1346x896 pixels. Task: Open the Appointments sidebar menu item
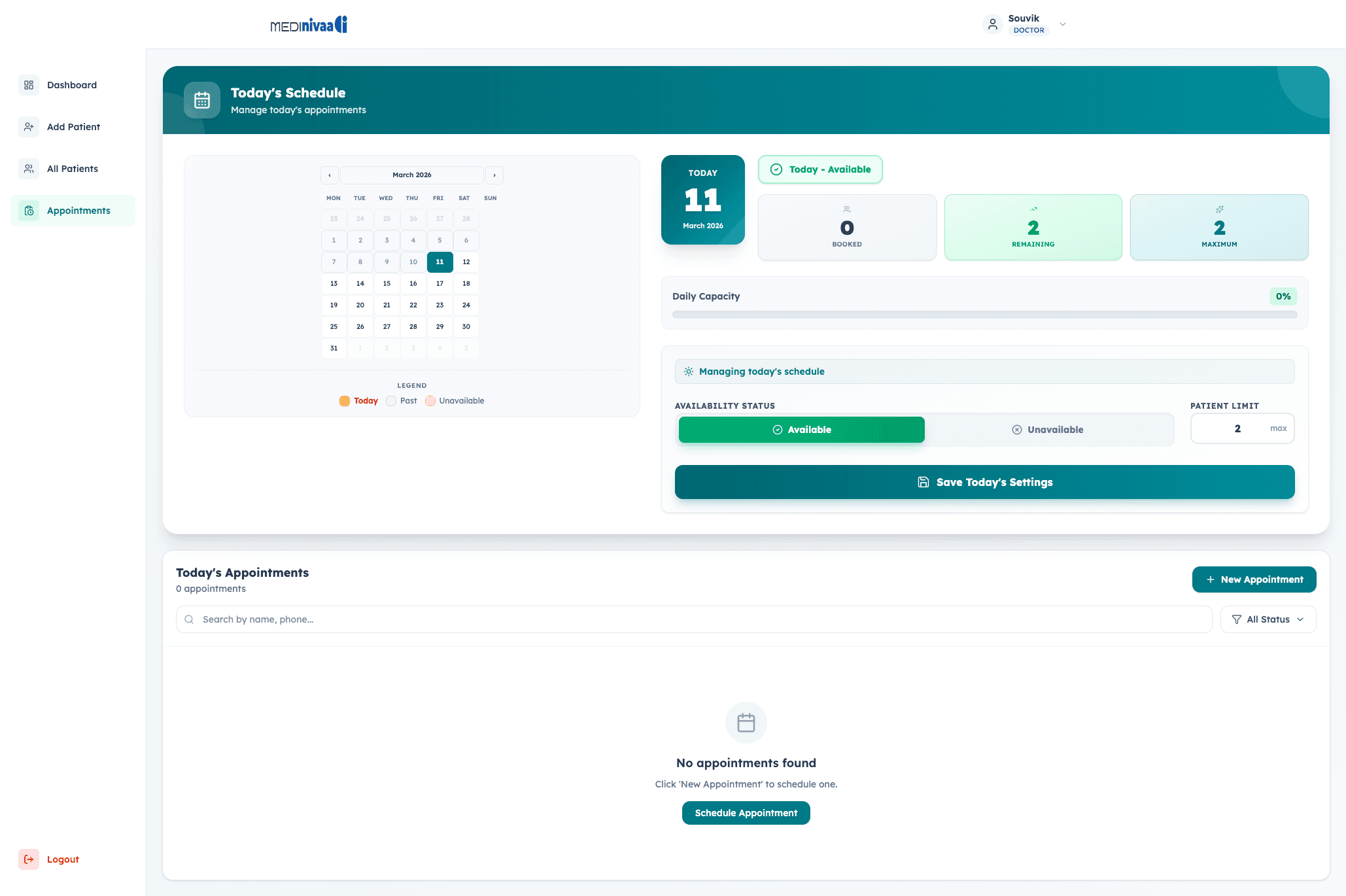[73, 211]
